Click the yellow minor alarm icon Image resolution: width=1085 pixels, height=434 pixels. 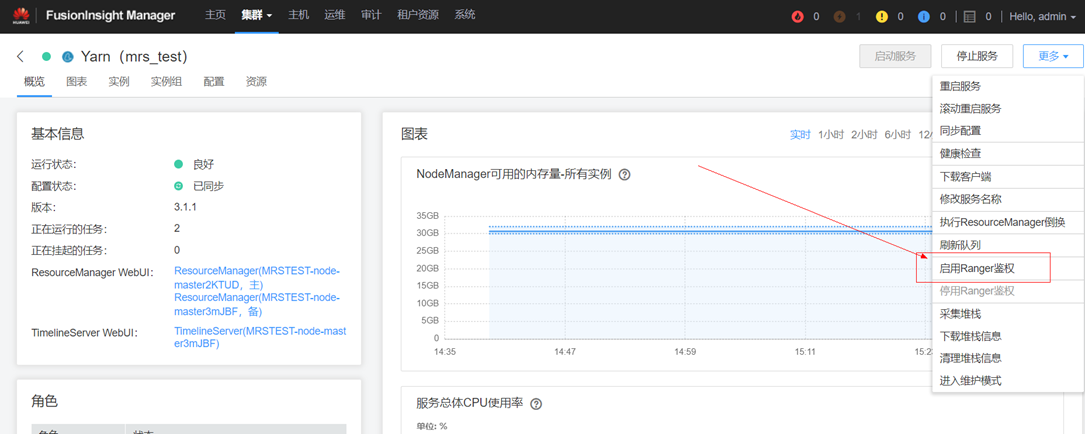pyautogui.click(x=882, y=16)
